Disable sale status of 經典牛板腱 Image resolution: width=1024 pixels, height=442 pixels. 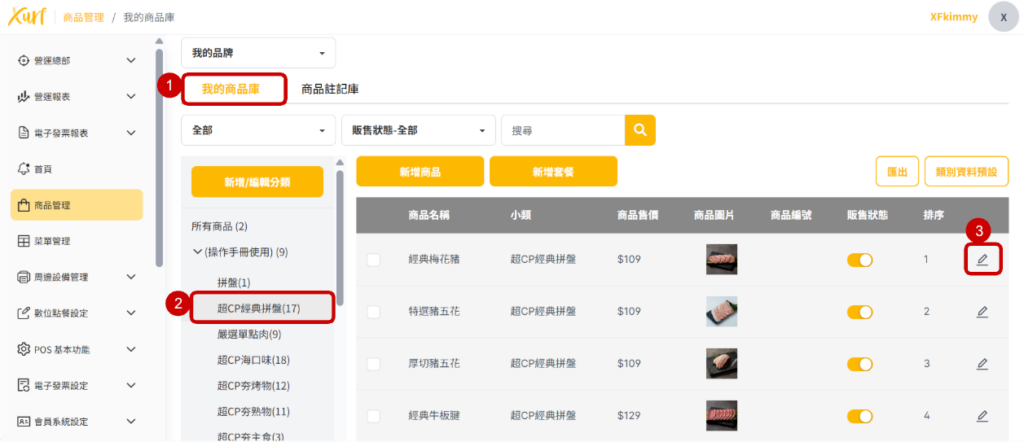point(859,416)
